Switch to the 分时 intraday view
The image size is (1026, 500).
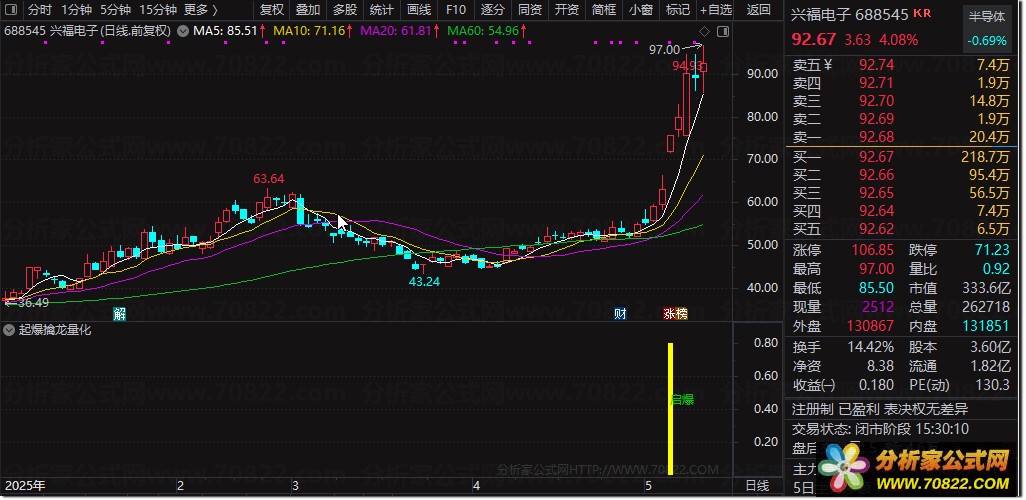(x=40, y=10)
